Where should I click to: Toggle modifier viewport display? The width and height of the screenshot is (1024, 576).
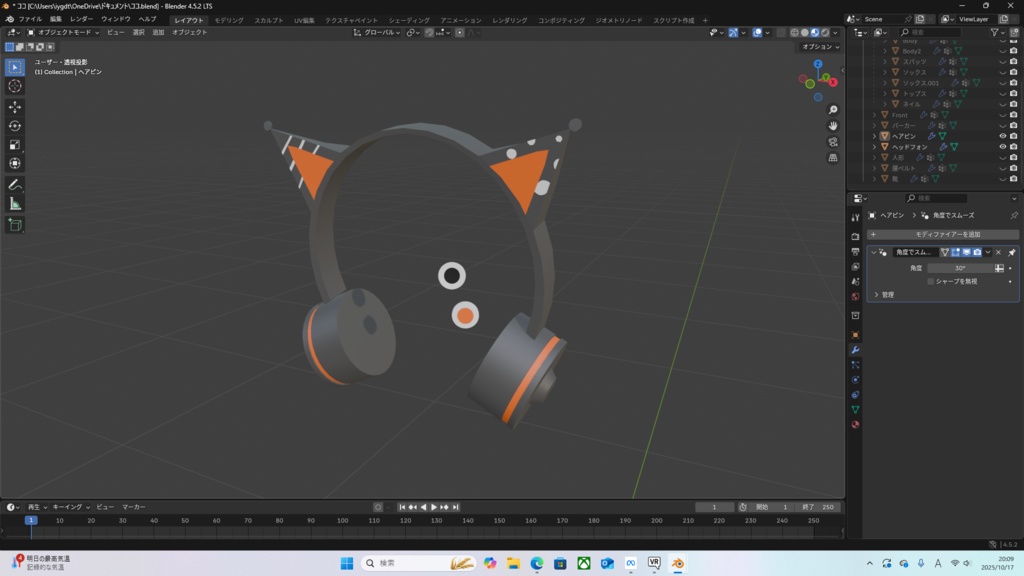coord(967,252)
